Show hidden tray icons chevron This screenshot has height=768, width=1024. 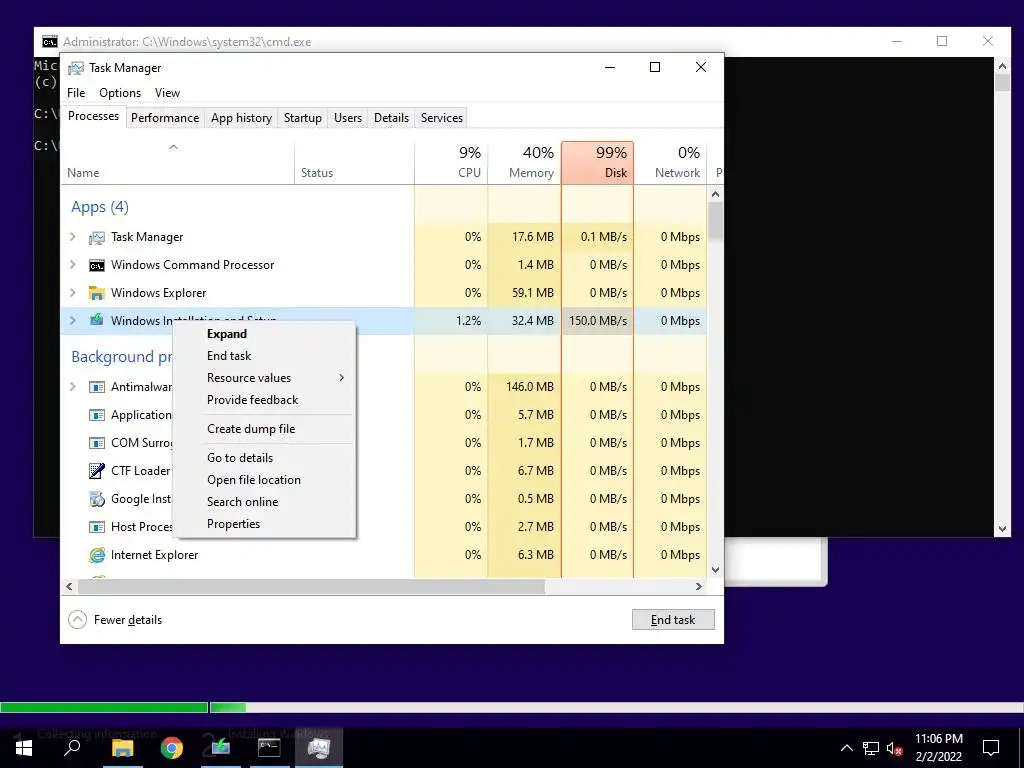coord(846,748)
